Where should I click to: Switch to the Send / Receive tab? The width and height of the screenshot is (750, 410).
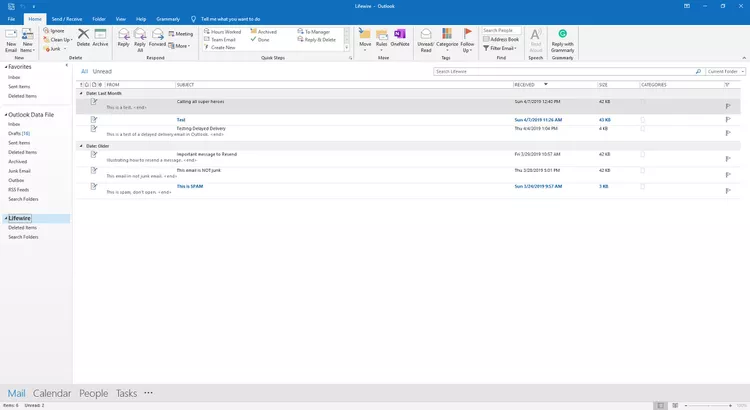click(x=67, y=19)
